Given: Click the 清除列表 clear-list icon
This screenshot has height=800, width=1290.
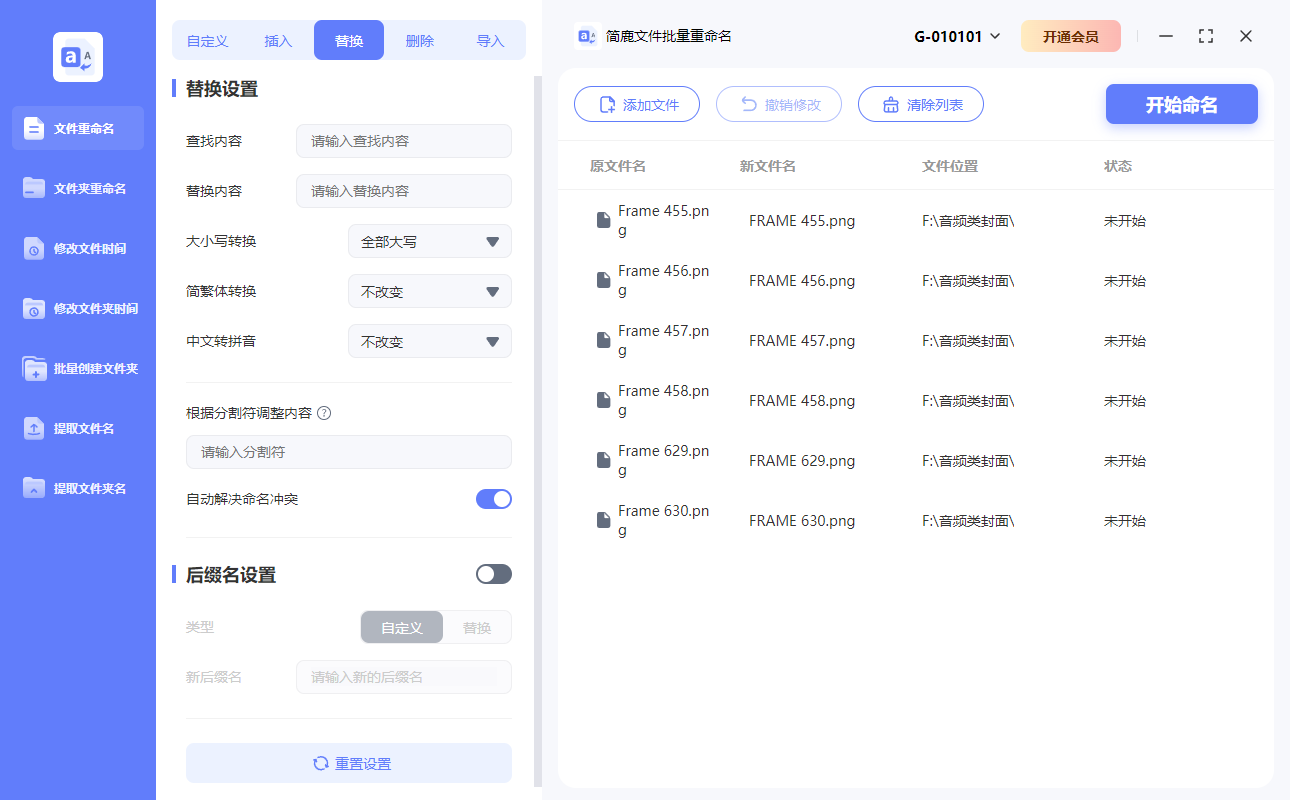Looking at the screenshot, I should pyautogui.click(x=892, y=104).
